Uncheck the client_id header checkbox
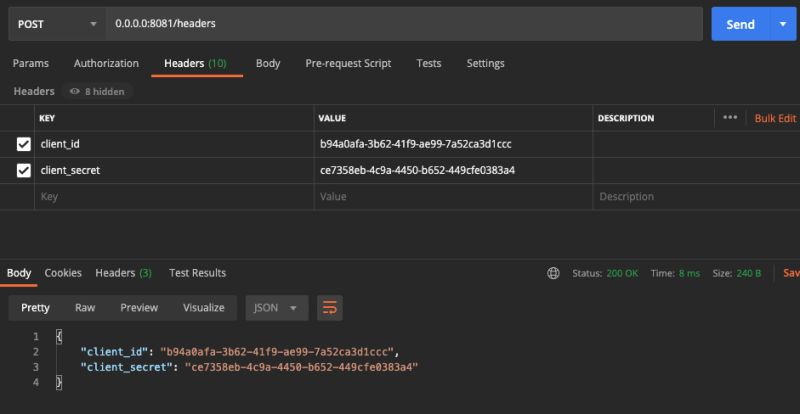 (x=23, y=144)
